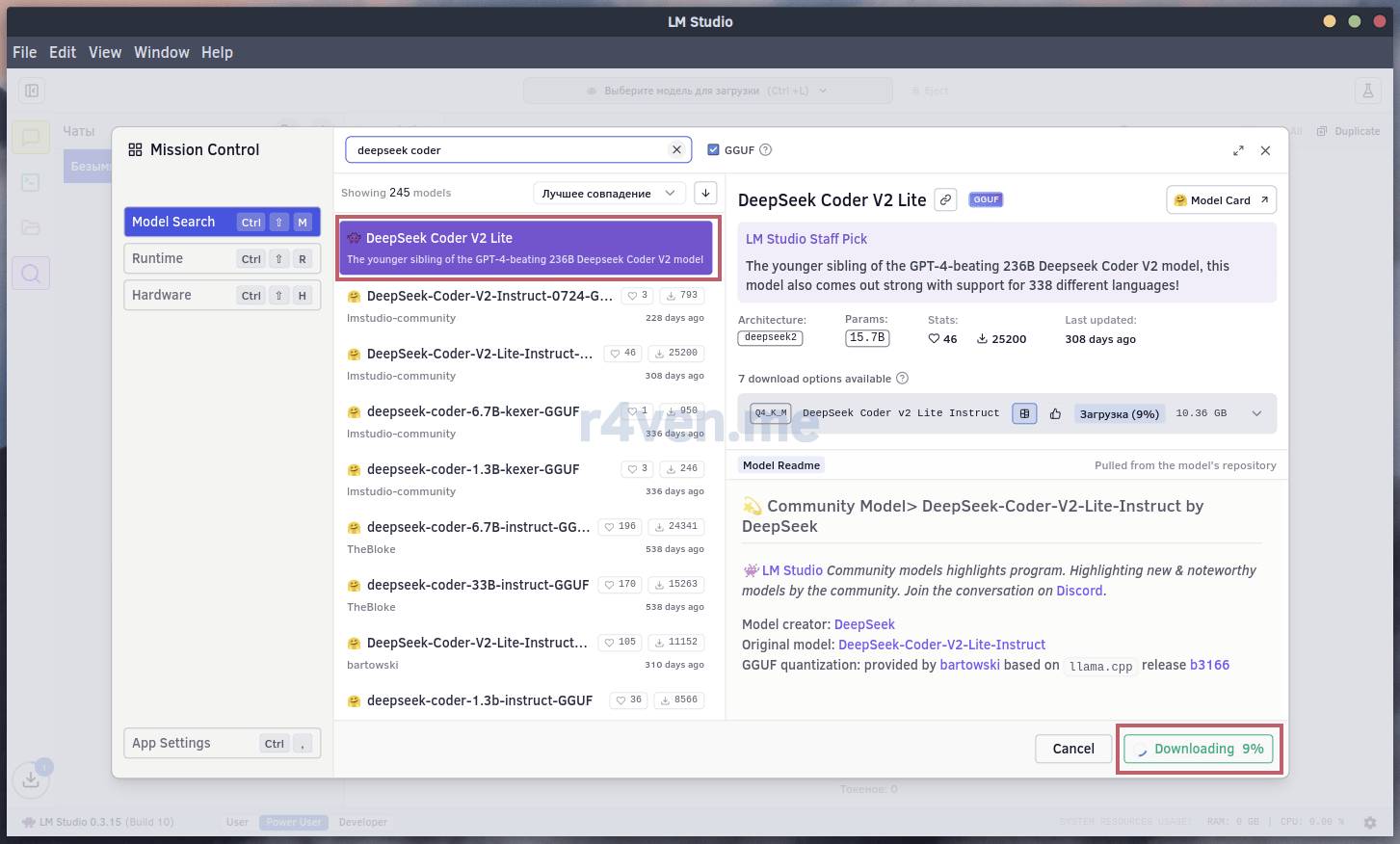The width and height of the screenshot is (1400, 844).
Task: Open downloads icon in bottom left corner
Action: 31,778
